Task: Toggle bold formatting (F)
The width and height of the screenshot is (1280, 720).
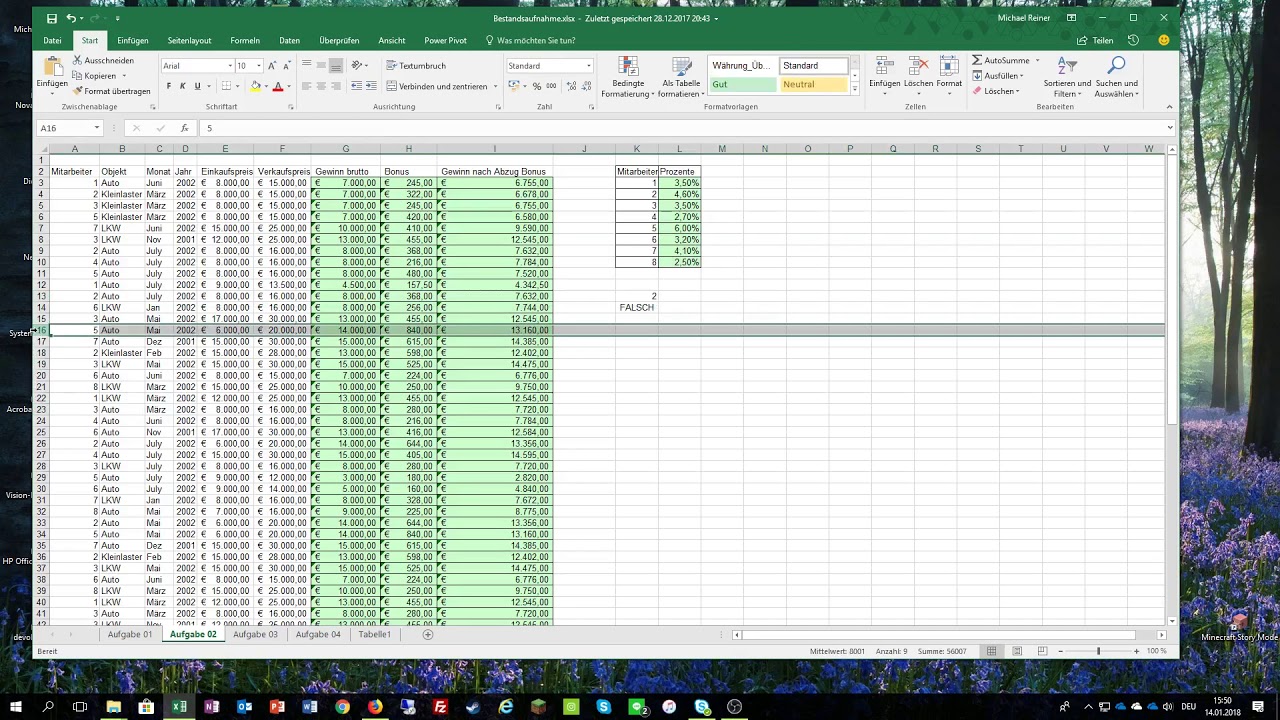Action: pos(168,86)
